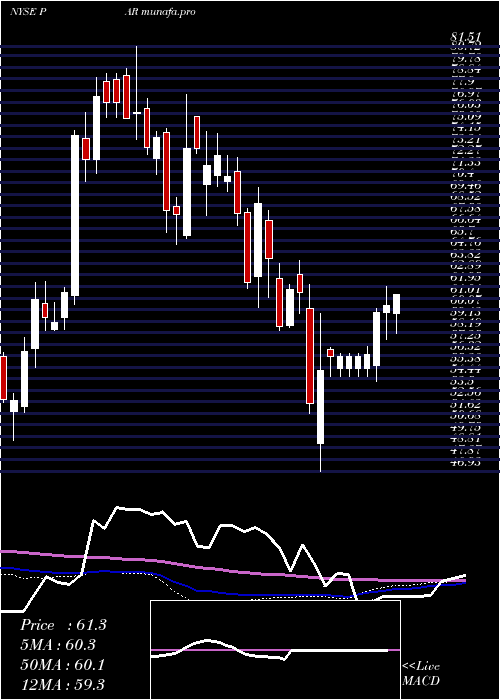Viewport: 500px width, 700px height.
Task: Click the '12MA : 59.3' value
Action: point(62,684)
